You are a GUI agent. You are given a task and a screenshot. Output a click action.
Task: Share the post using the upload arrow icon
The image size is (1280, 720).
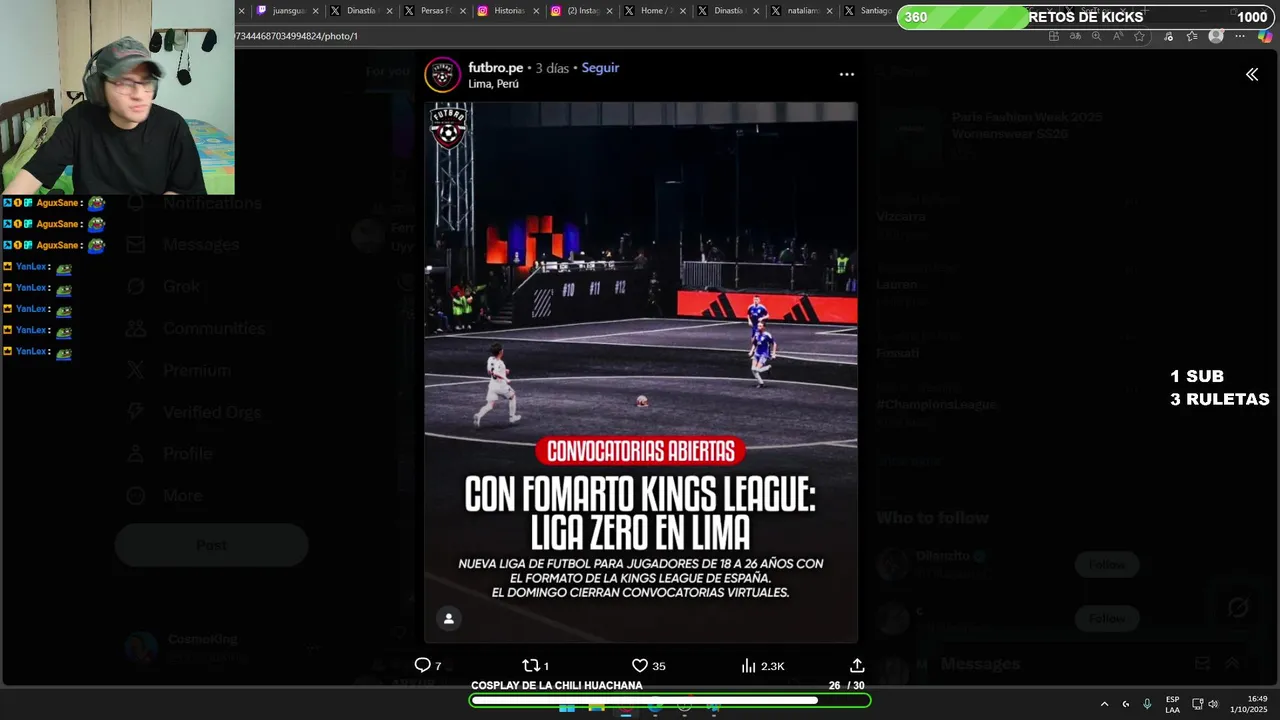pos(857,665)
